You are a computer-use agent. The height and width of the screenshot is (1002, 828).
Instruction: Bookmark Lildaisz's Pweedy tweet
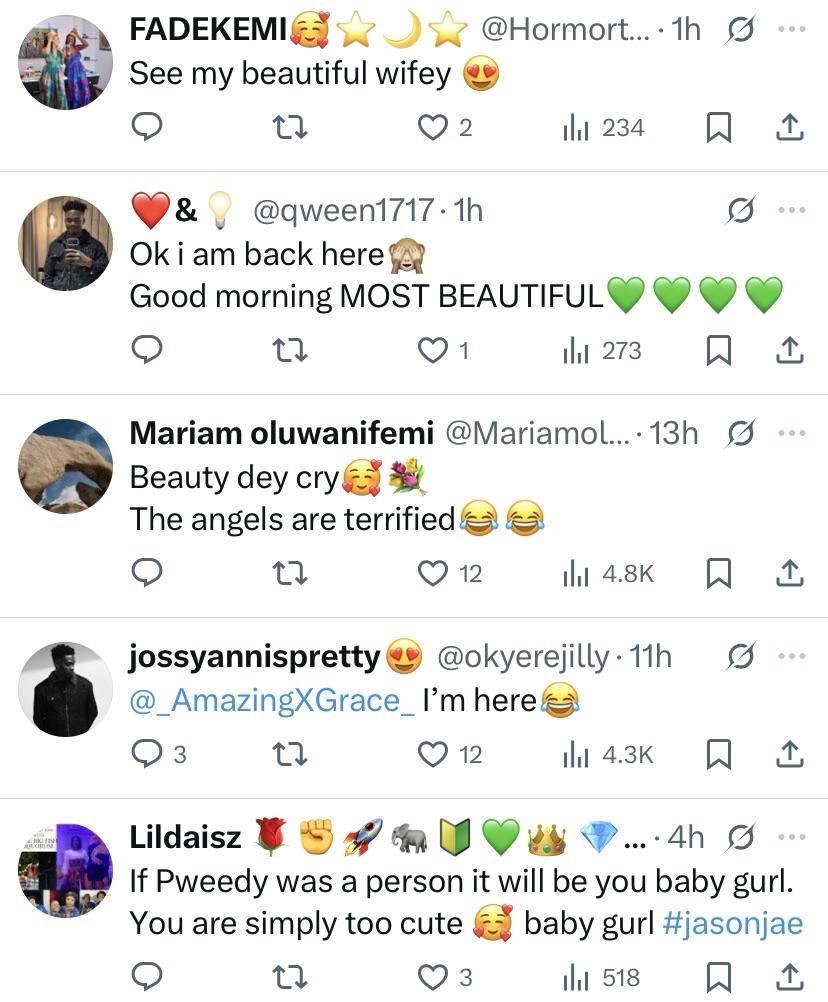tap(718, 977)
